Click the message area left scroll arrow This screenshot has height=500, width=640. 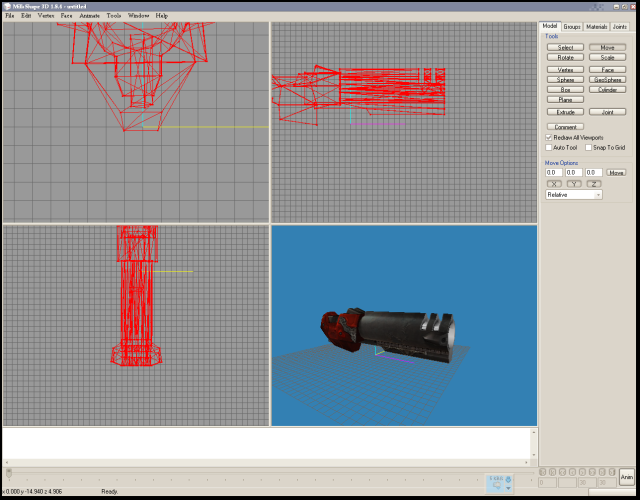[x=7, y=462]
